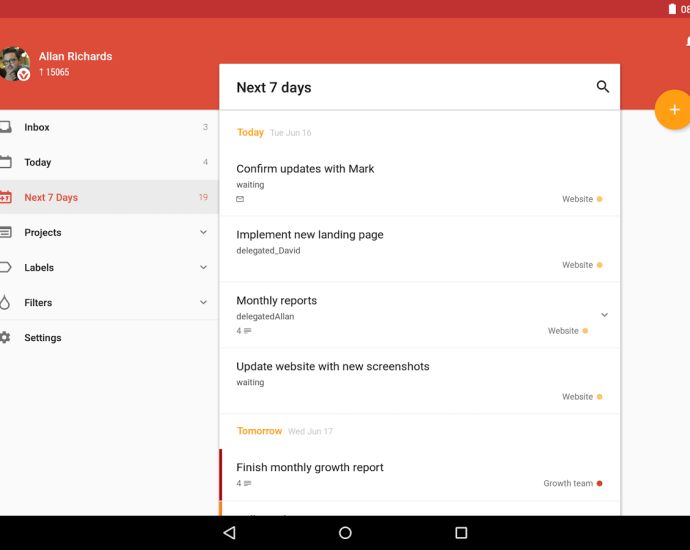Click Website label on Update website task
The height and width of the screenshot is (550, 690).
pyautogui.click(x=577, y=396)
